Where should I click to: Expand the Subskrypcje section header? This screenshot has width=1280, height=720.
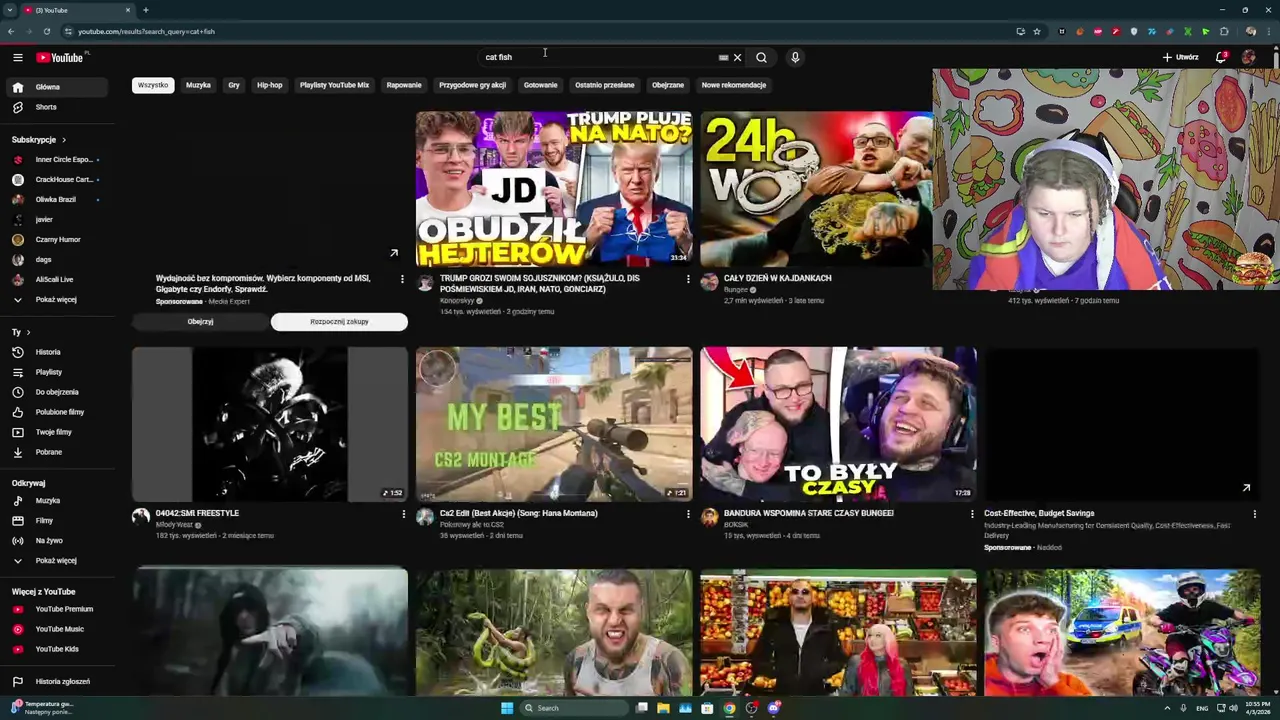tap(39, 140)
